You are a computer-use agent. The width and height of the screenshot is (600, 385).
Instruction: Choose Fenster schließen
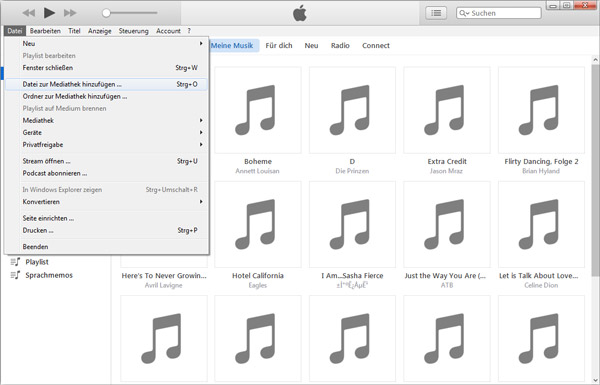point(107,68)
